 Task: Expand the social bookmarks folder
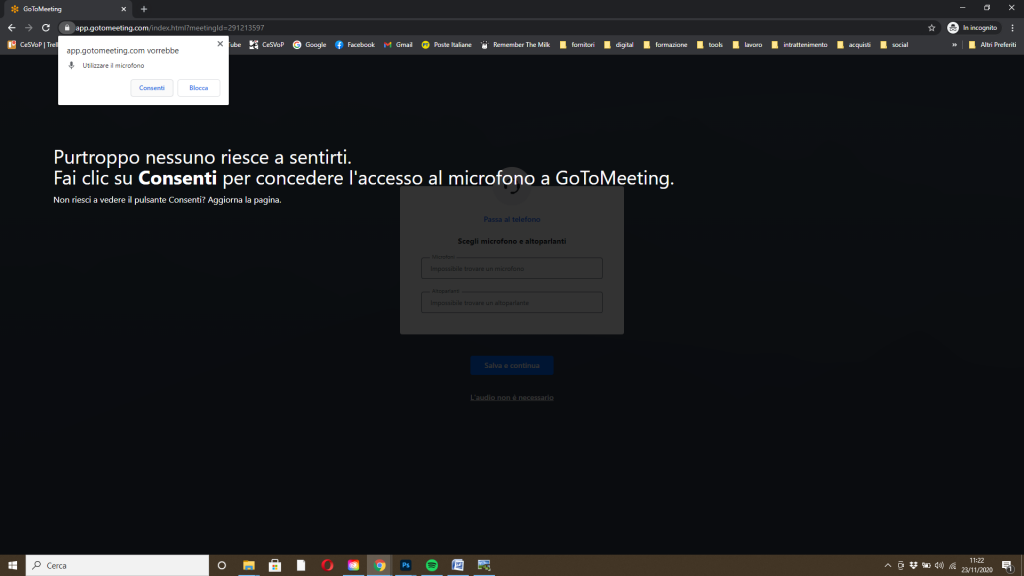point(893,44)
